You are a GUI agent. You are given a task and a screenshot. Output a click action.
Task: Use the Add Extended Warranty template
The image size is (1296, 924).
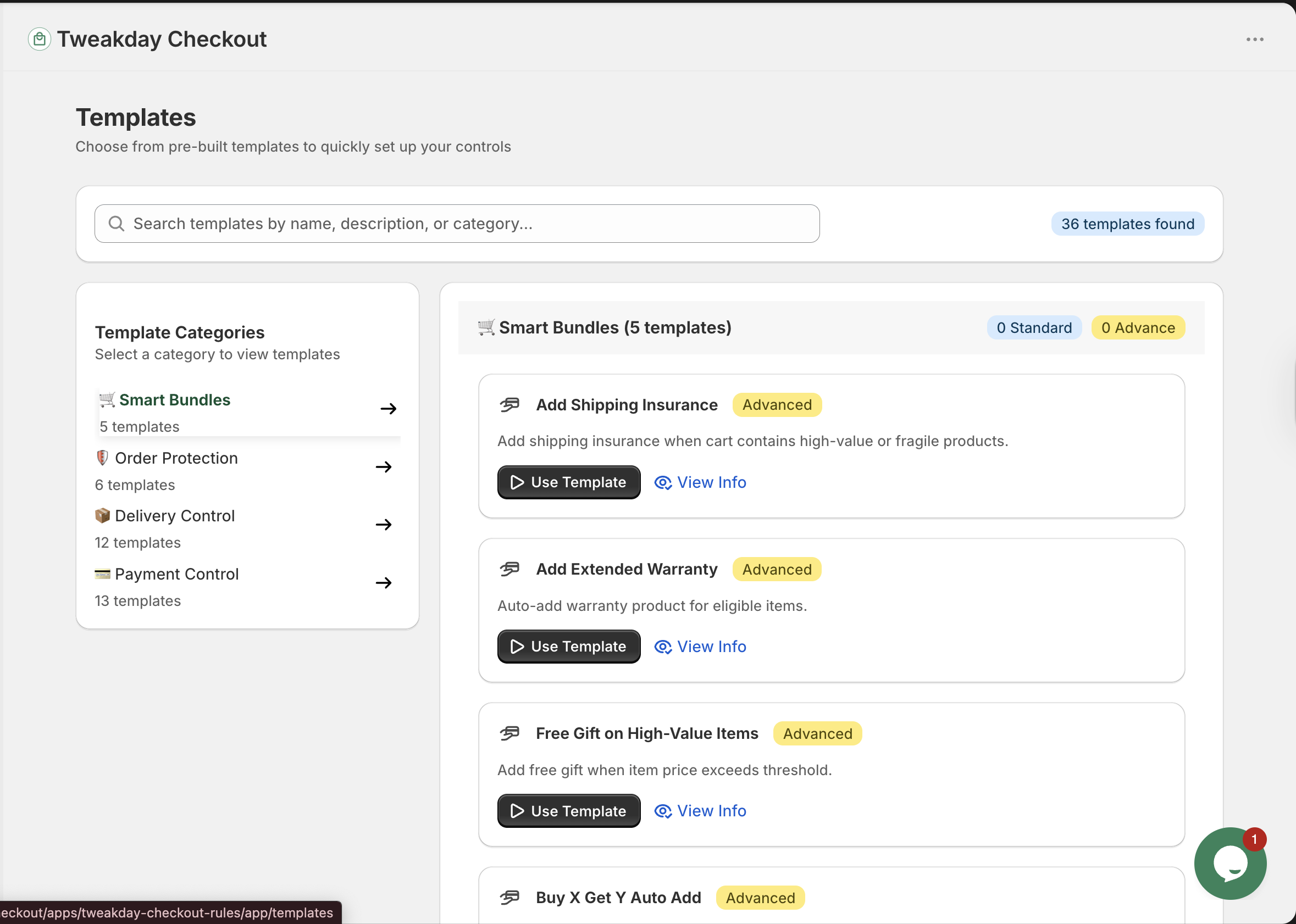pos(569,647)
